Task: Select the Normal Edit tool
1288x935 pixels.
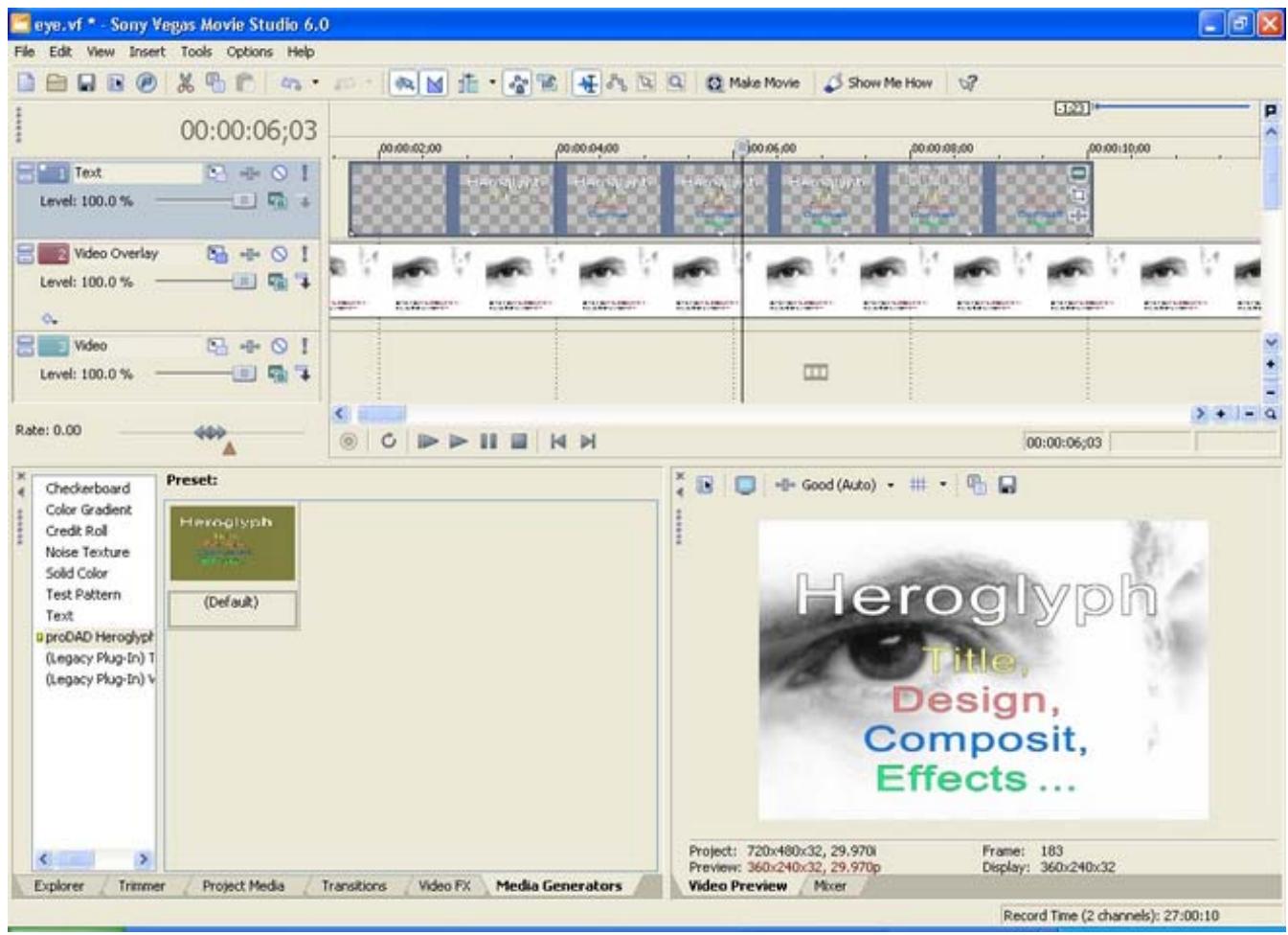Action: pos(587,83)
